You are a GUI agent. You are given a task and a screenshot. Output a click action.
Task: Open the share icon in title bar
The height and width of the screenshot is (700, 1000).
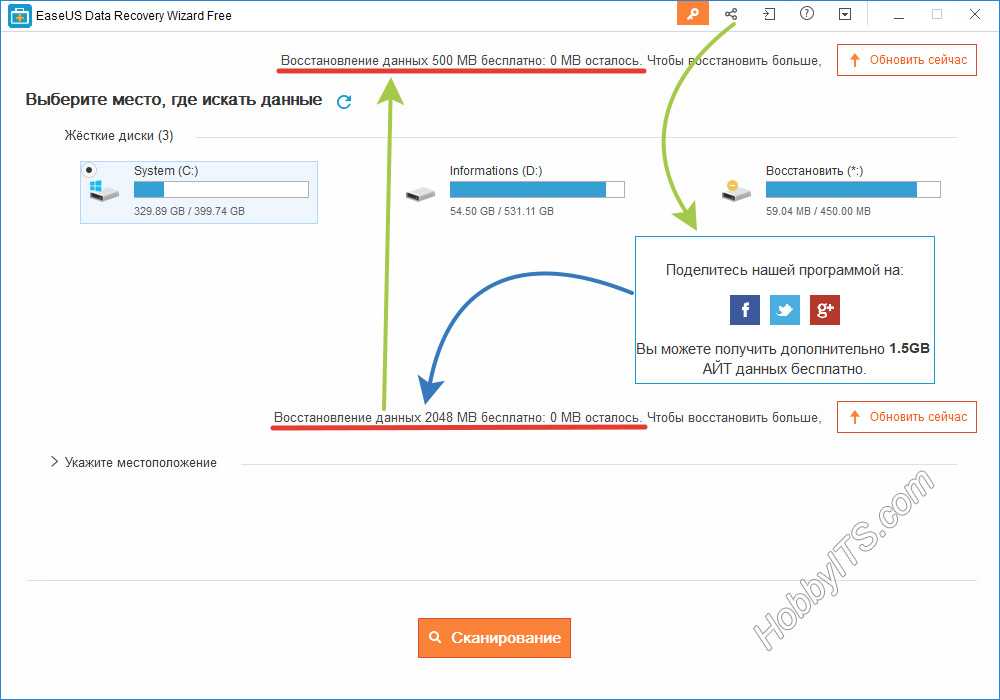click(731, 14)
